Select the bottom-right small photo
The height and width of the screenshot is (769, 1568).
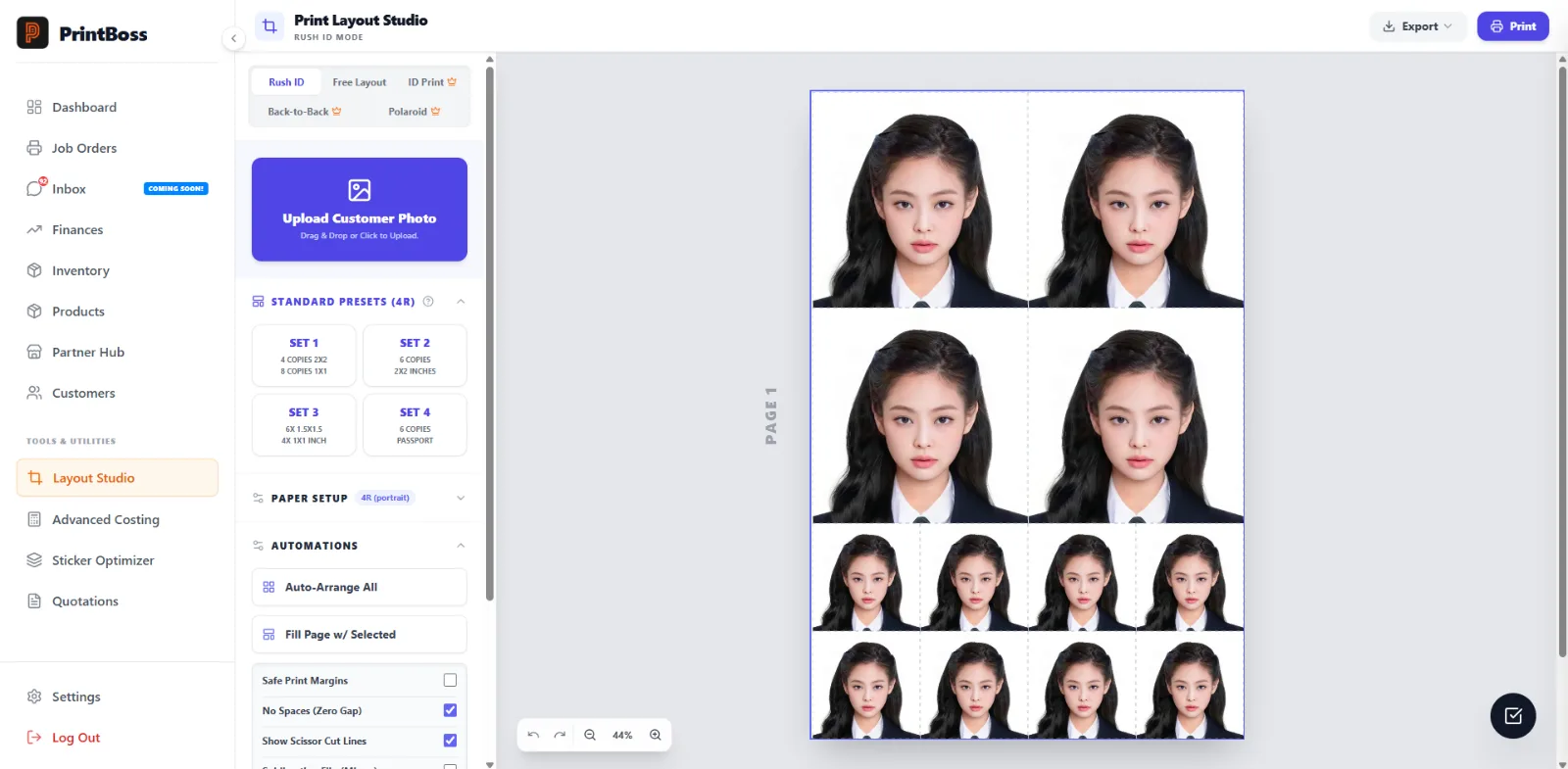click(x=1190, y=685)
